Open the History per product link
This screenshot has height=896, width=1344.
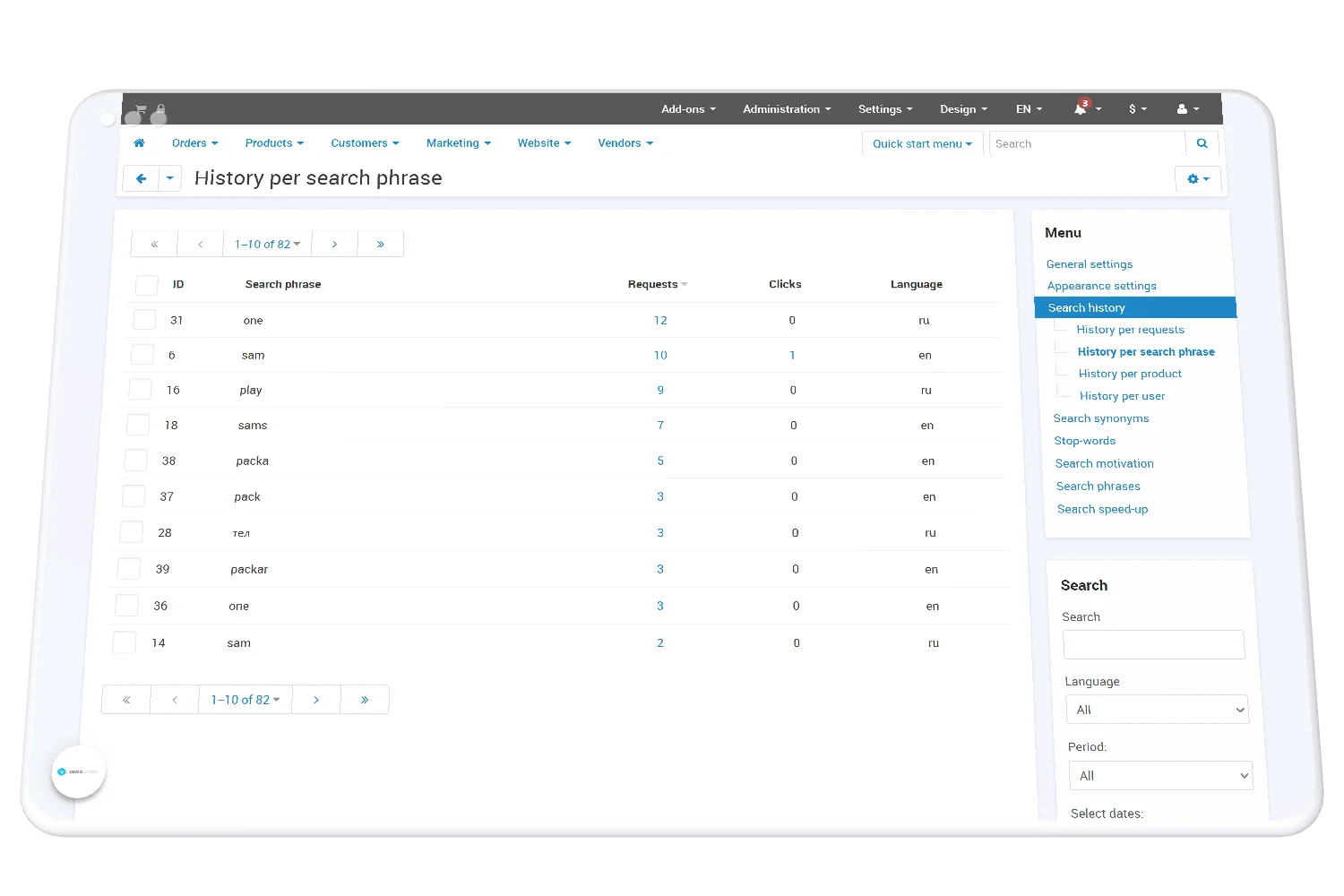pyautogui.click(x=1130, y=374)
